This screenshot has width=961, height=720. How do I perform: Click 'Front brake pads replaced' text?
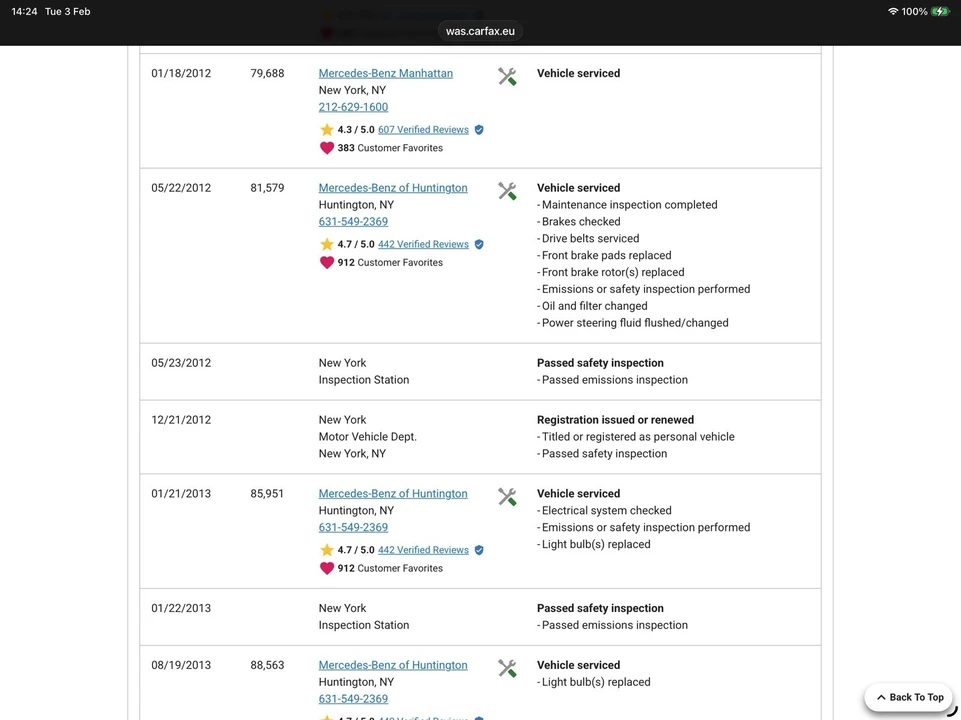pyautogui.click(x=606, y=255)
